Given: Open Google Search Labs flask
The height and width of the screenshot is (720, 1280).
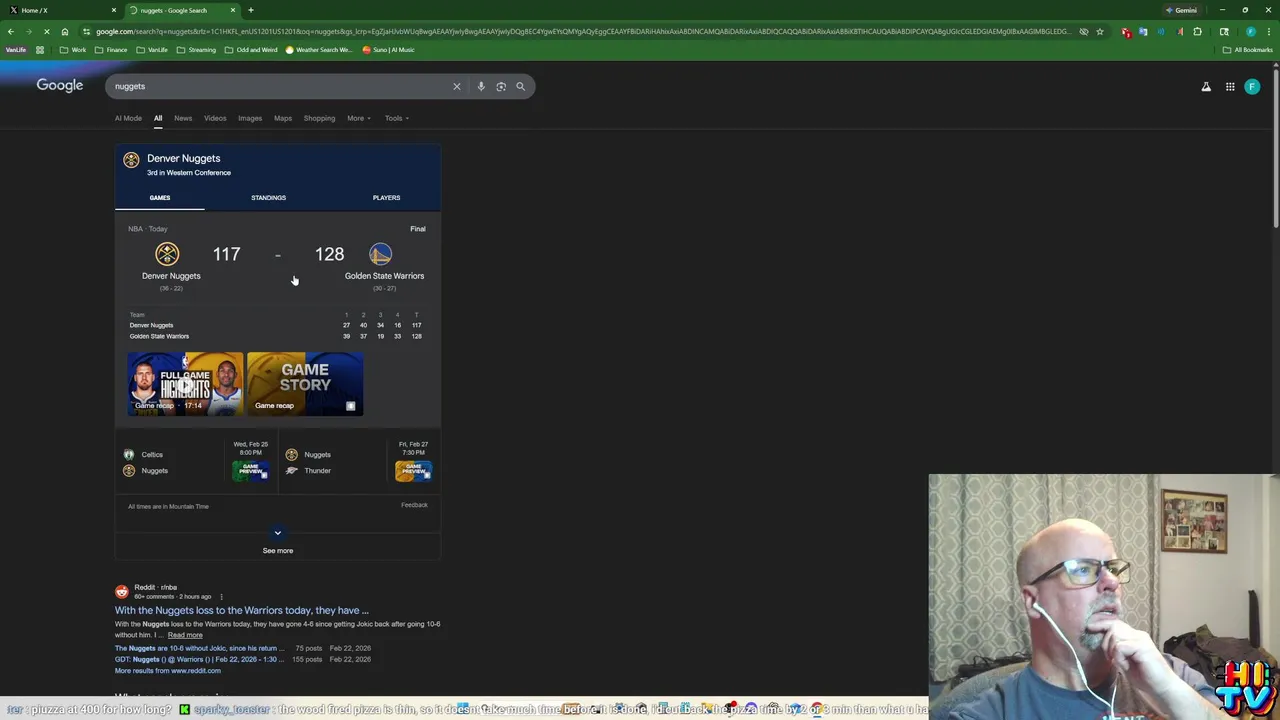Looking at the screenshot, I should (x=1206, y=87).
